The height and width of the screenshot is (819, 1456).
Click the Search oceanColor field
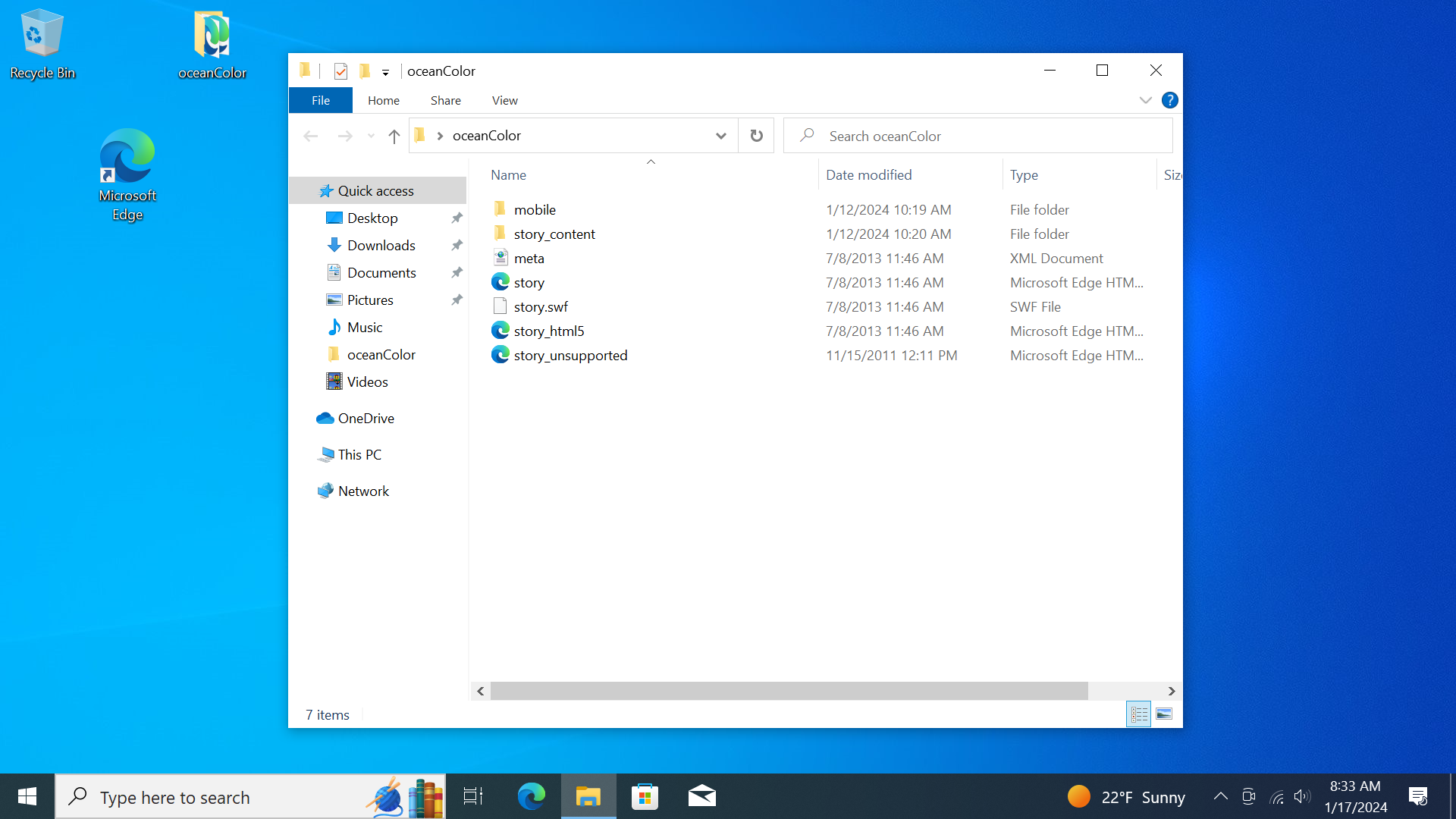(x=978, y=136)
